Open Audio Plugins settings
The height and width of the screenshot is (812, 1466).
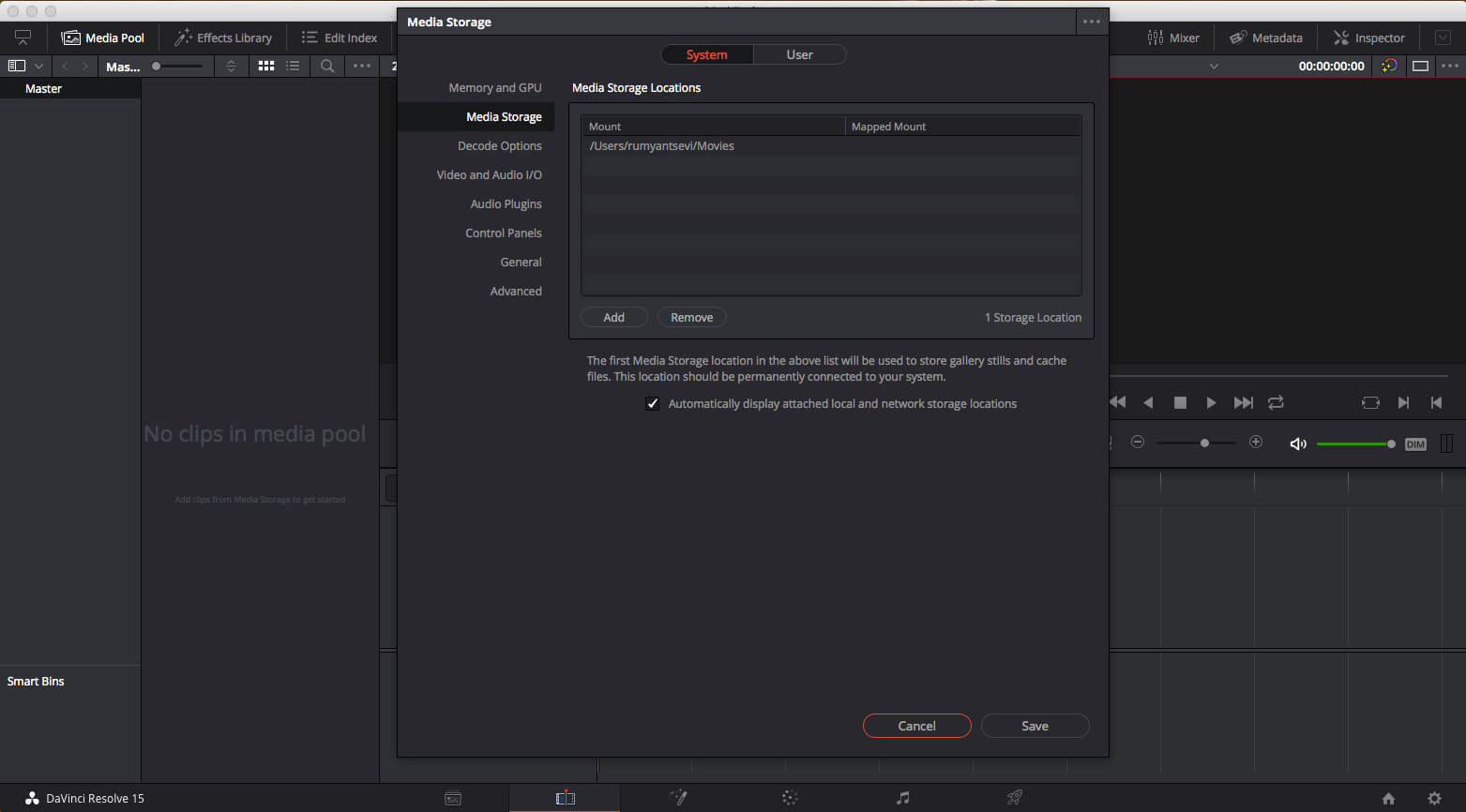(x=506, y=203)
